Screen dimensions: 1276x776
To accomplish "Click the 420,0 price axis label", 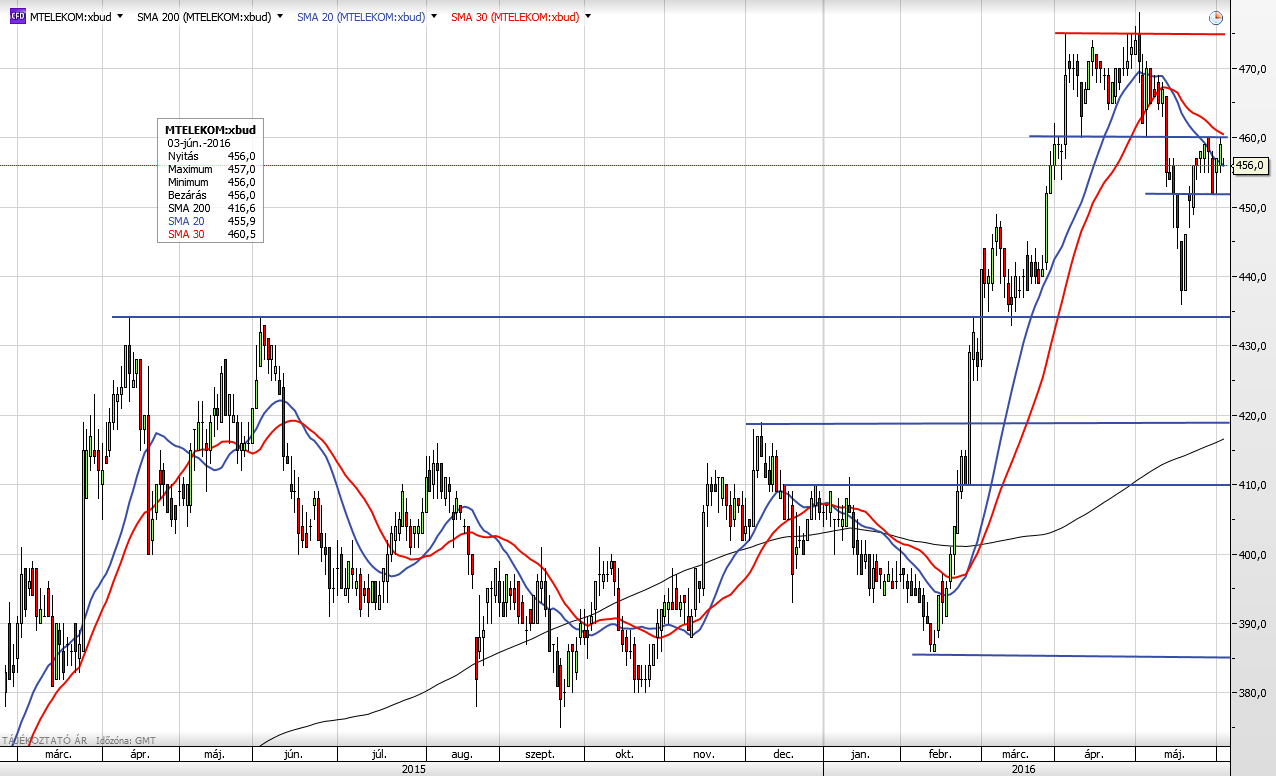I will point(1253,416).
